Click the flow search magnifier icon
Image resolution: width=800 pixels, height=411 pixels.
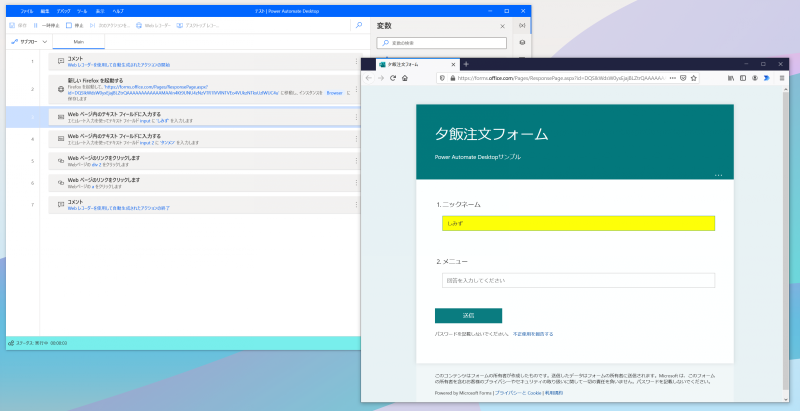point(359,25)
